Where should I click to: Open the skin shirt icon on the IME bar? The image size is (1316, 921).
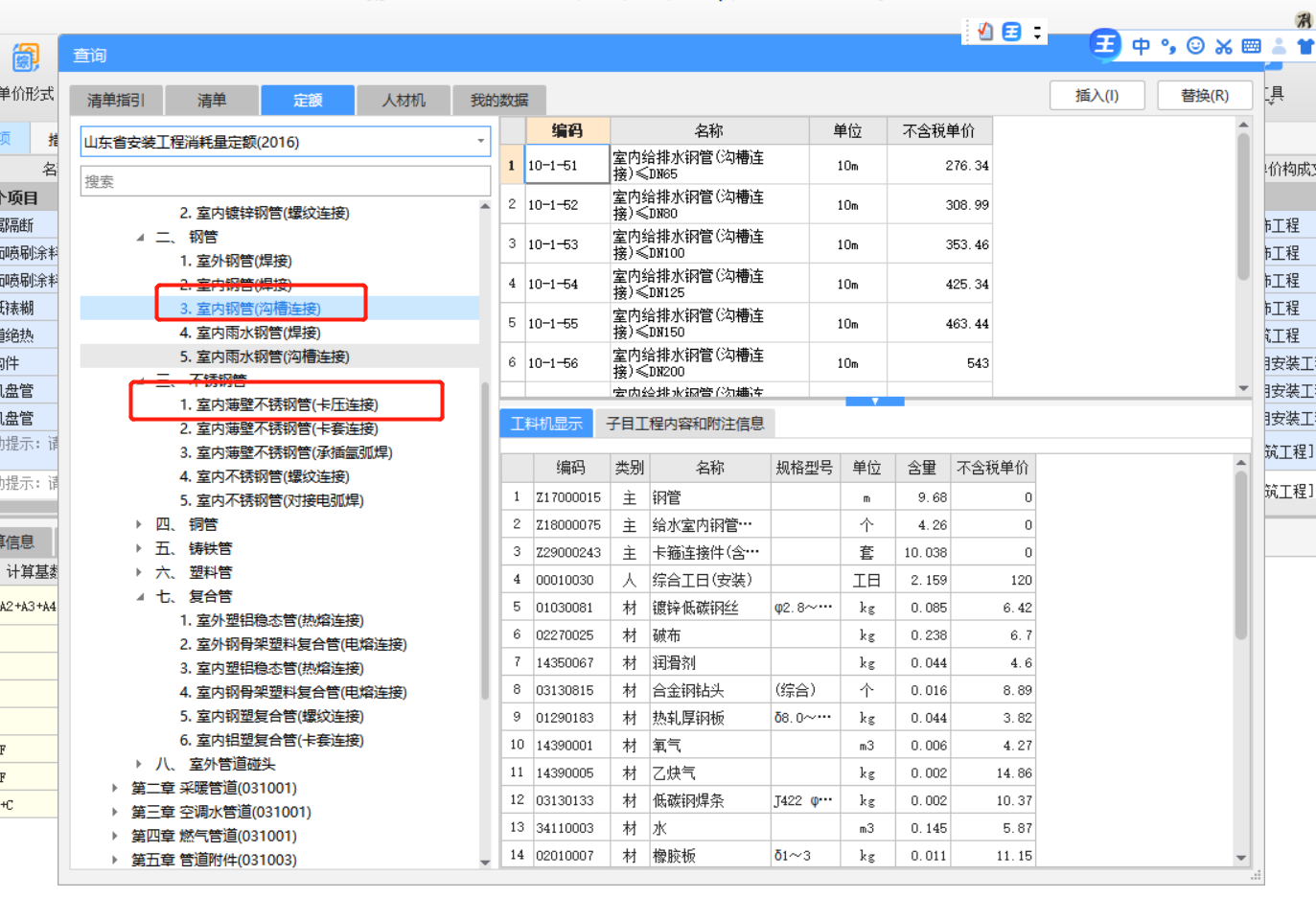click(1305, 46)
